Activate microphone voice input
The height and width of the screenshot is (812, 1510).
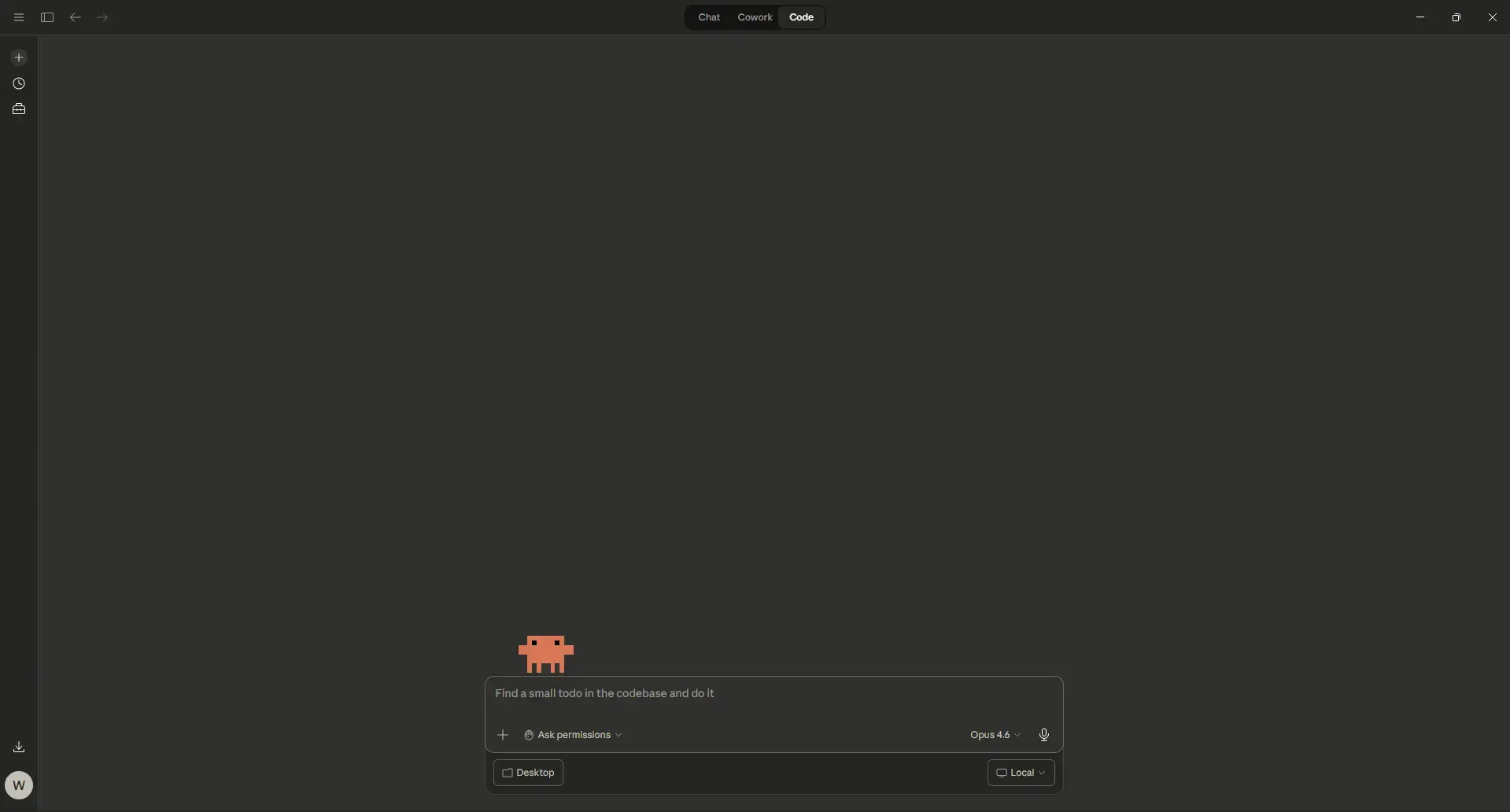click(1044, 735)
